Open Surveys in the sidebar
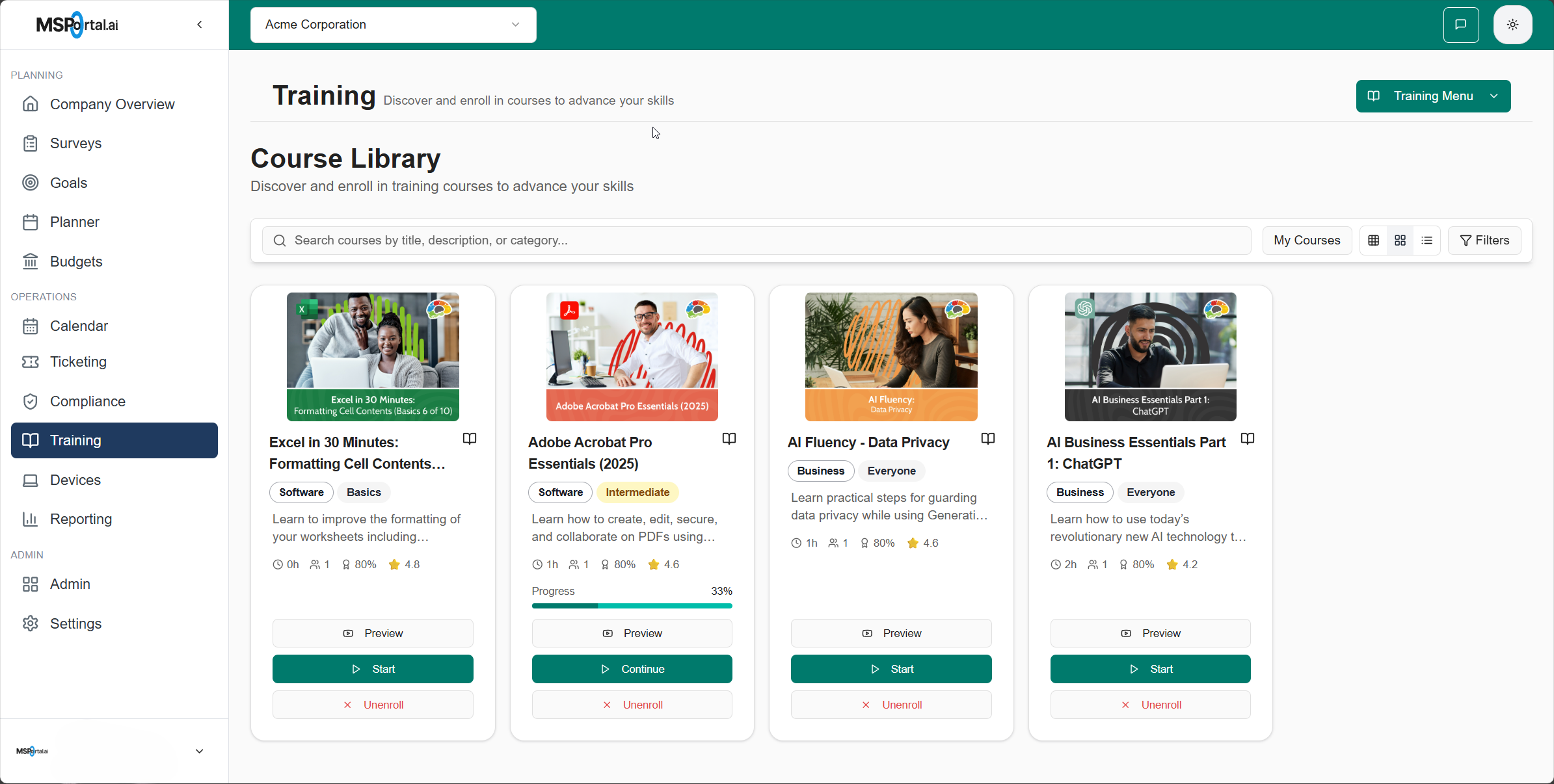 tap(114, 143)
